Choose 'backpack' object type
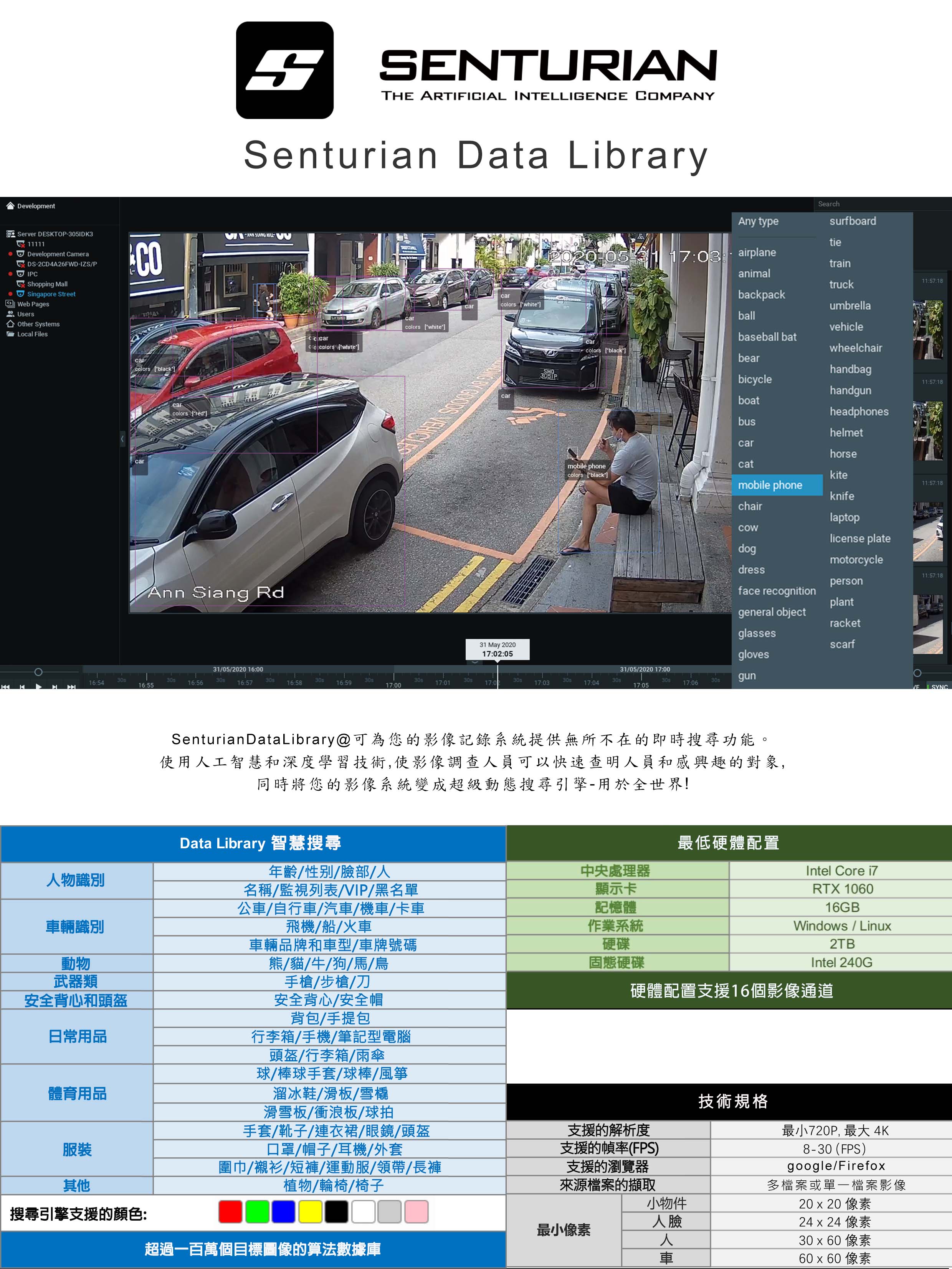Viewport: 952px width, 1269px height. (x=761, y=295)
